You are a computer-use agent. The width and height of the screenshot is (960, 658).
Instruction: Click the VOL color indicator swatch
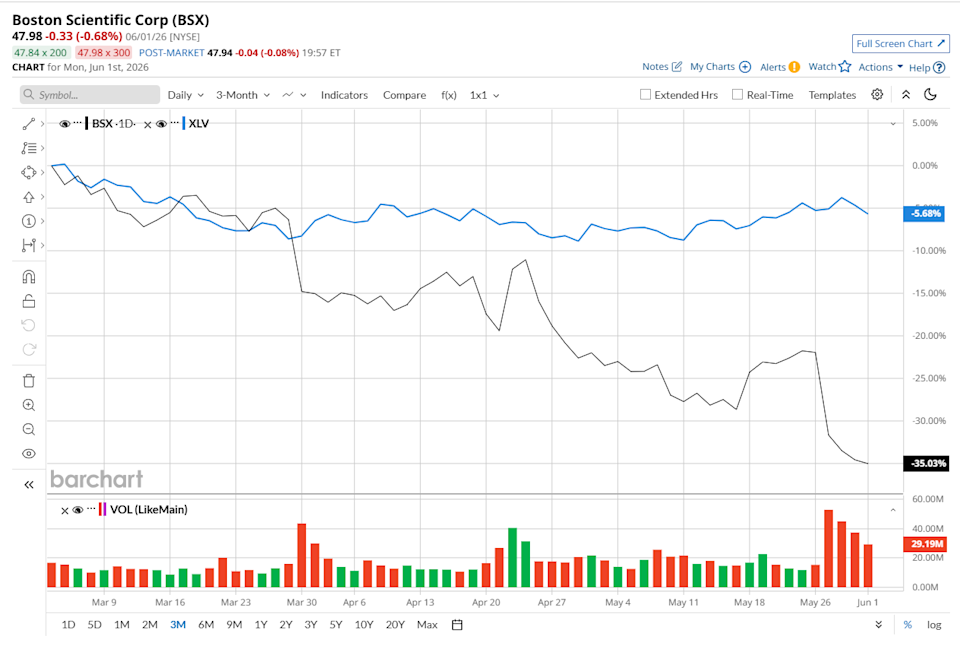coord(102,509)
